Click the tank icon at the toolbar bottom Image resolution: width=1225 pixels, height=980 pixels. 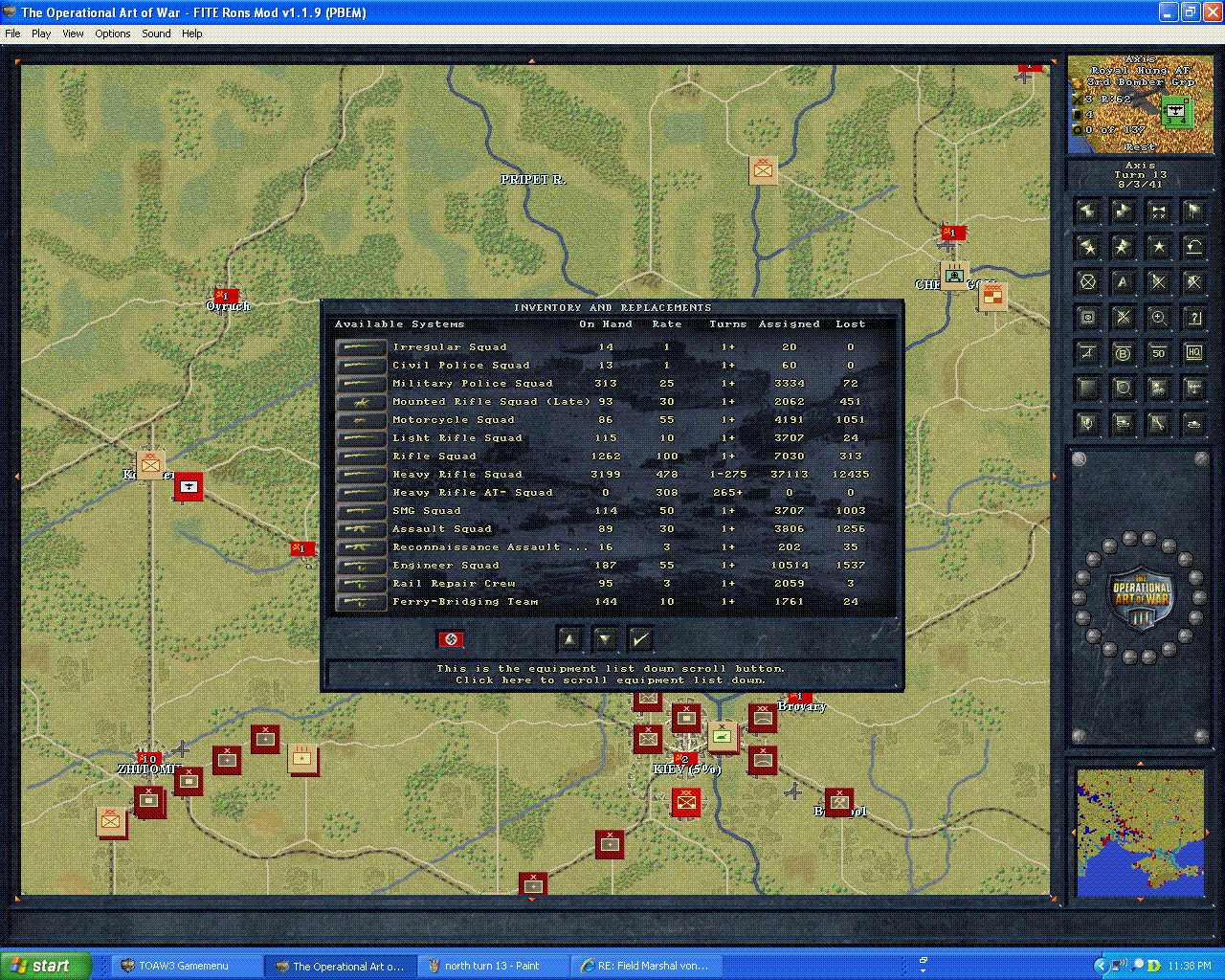pos(1194,423)
